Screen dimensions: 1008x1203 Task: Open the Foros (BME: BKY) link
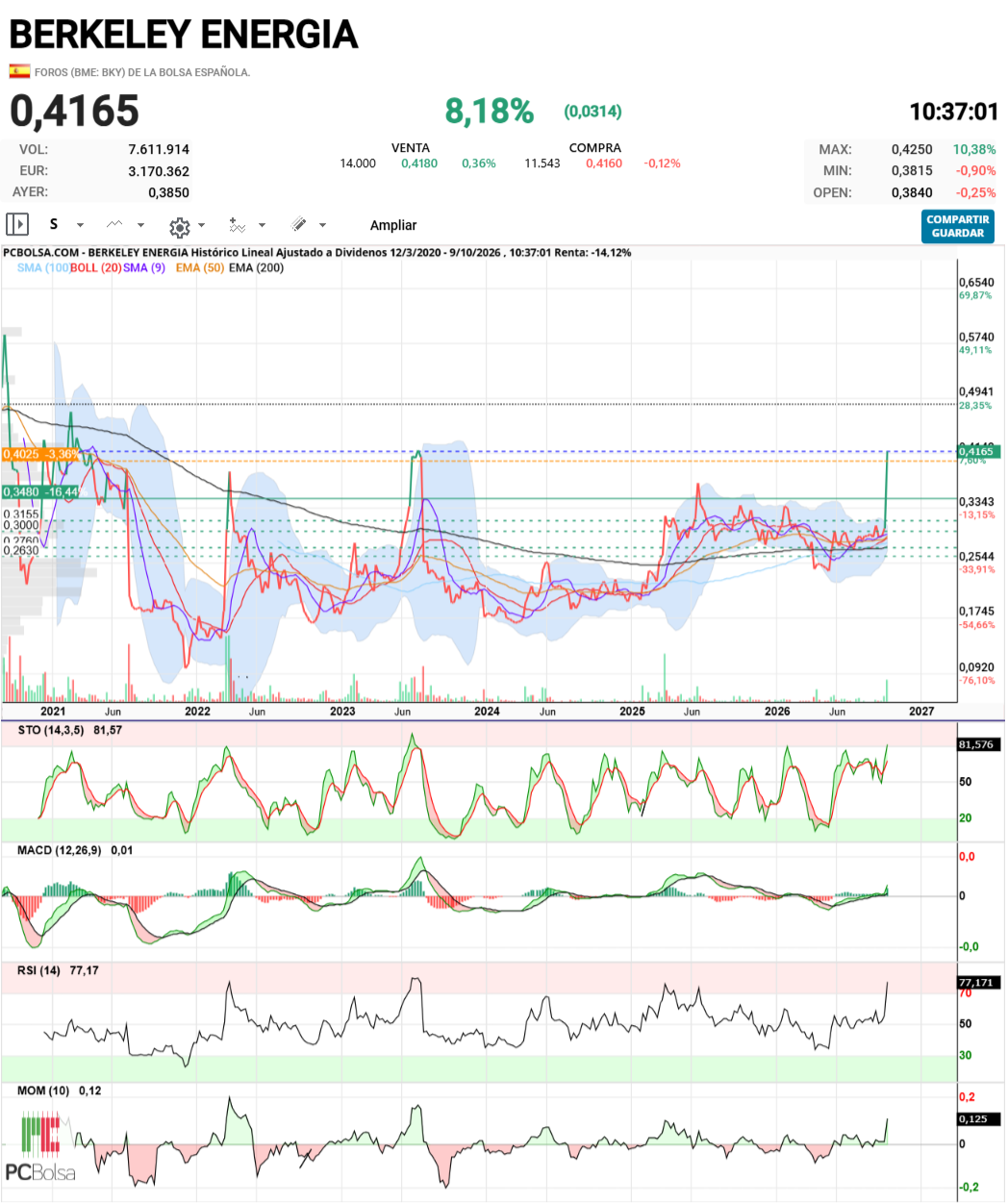142,72
